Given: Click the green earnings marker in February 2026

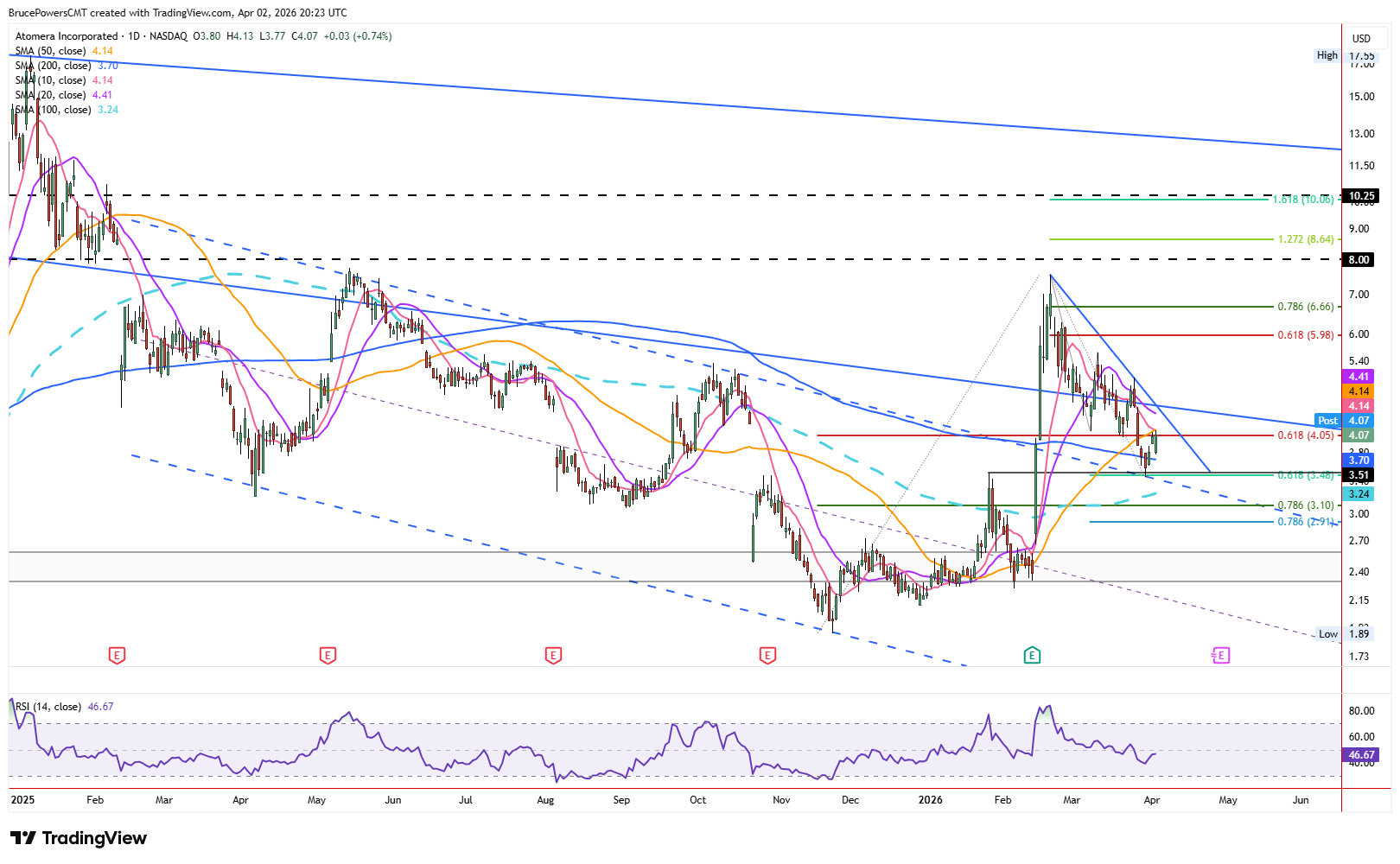Looking at the screenshot, I should click(x=1032, y=656).
